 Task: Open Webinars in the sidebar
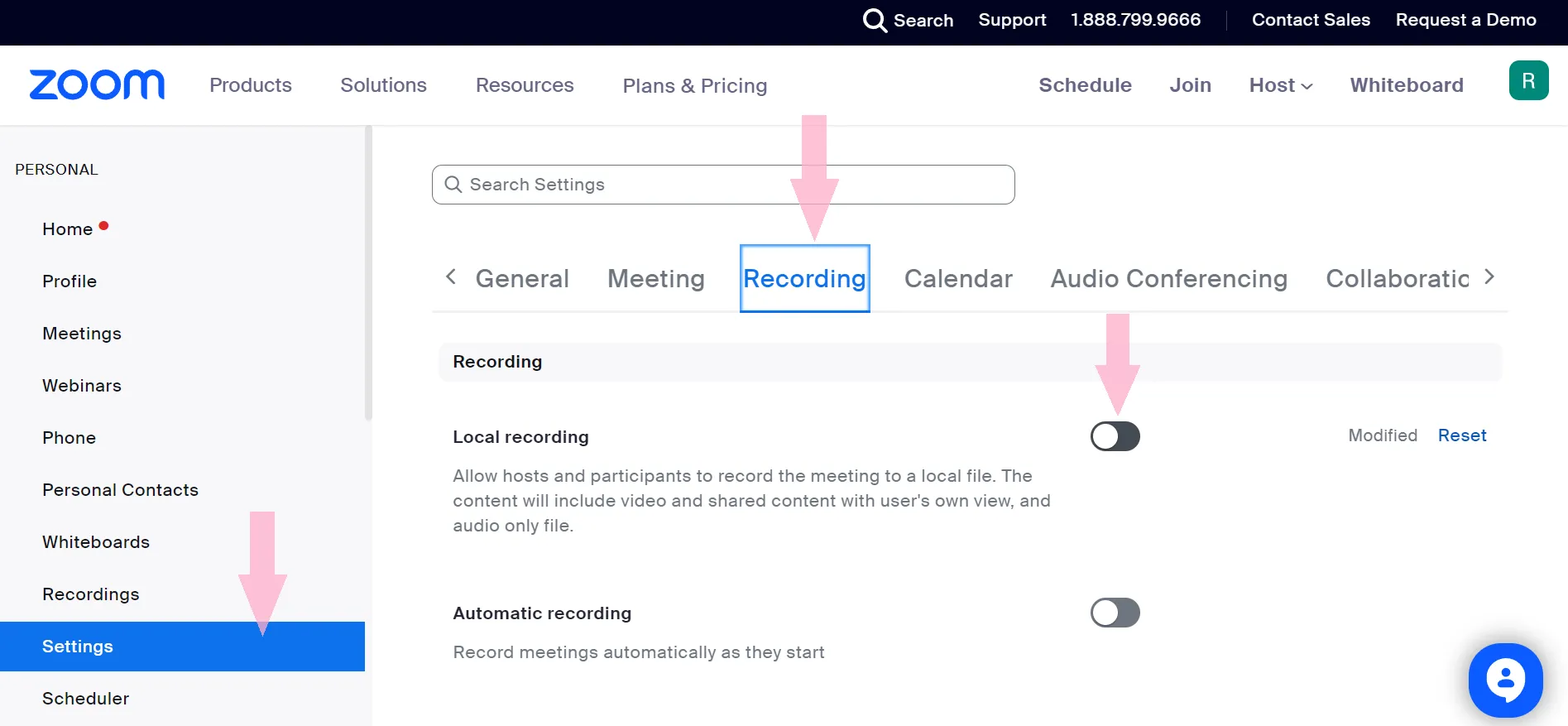82,386
